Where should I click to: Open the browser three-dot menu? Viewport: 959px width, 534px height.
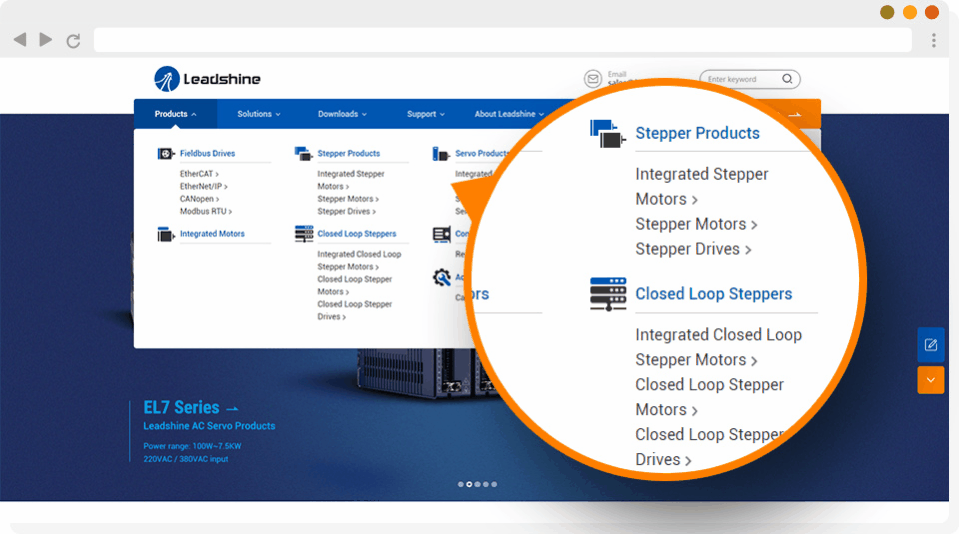tap(933, 40)
